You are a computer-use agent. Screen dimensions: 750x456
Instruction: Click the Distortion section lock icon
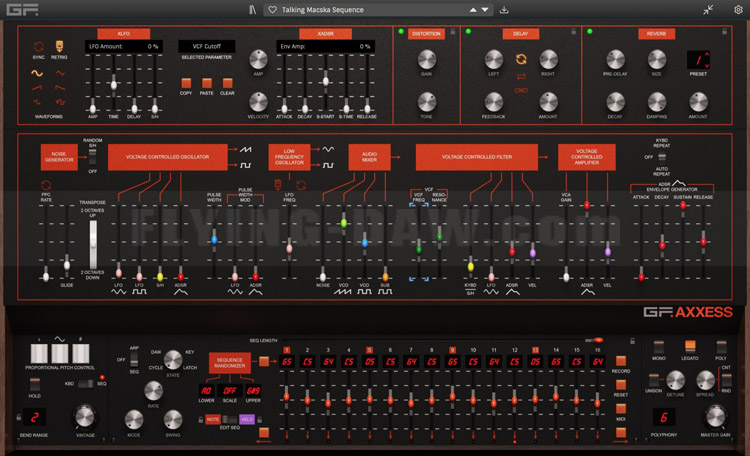pos(452,32)
